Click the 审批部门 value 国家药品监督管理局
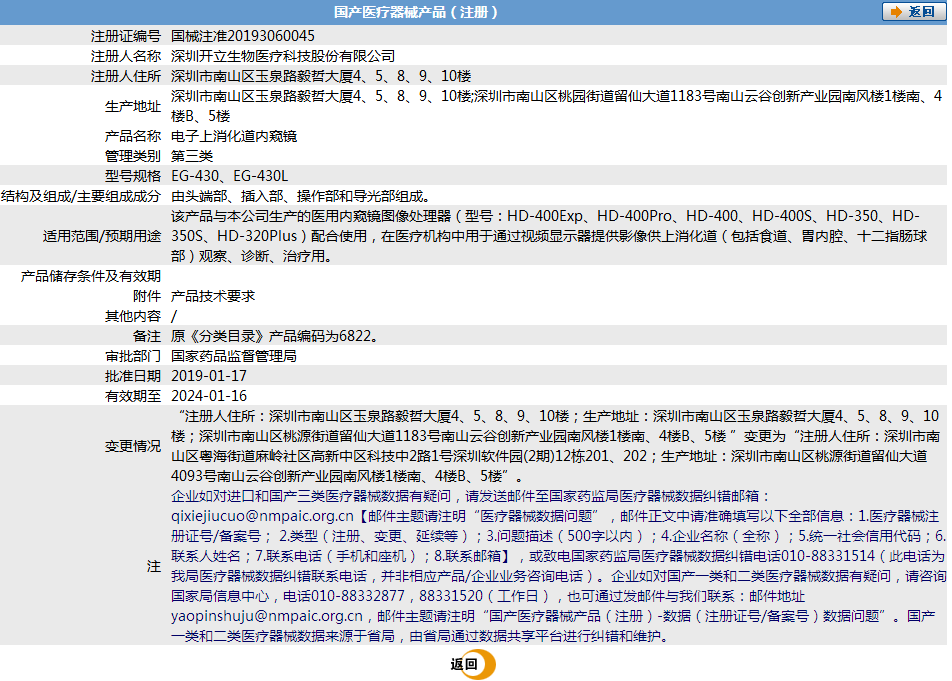952x681 pixels. pyautogui.click(x=234, y=356)
